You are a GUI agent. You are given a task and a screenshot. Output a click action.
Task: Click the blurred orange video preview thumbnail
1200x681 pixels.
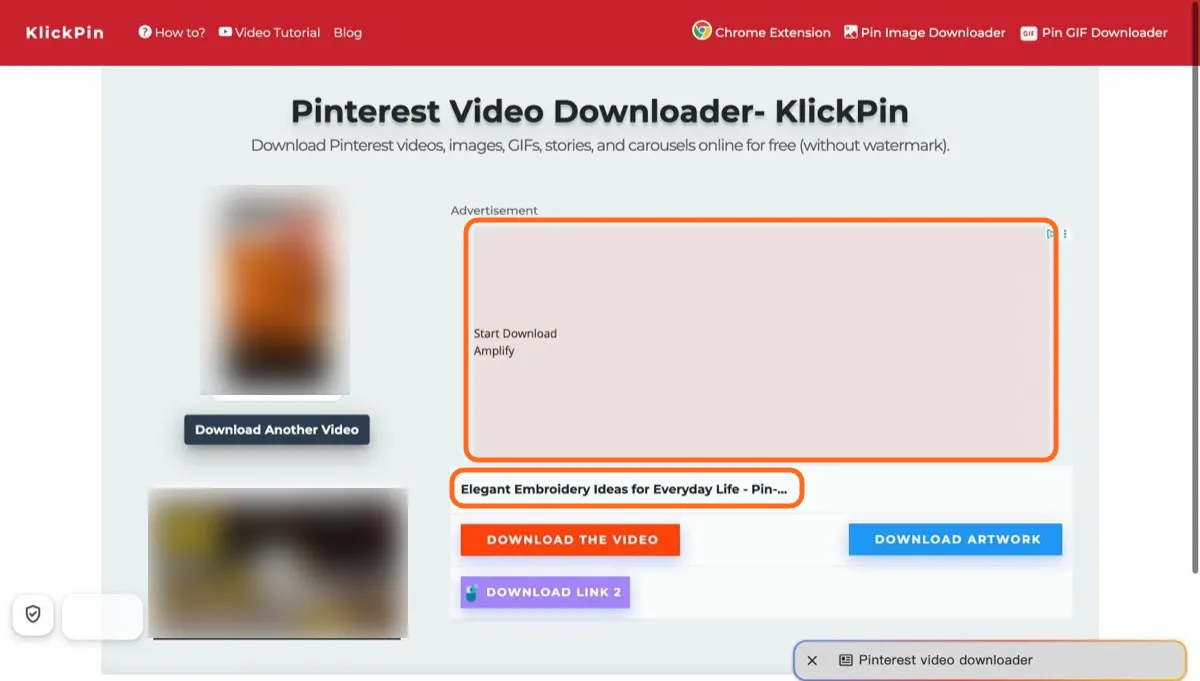point(275,290)
